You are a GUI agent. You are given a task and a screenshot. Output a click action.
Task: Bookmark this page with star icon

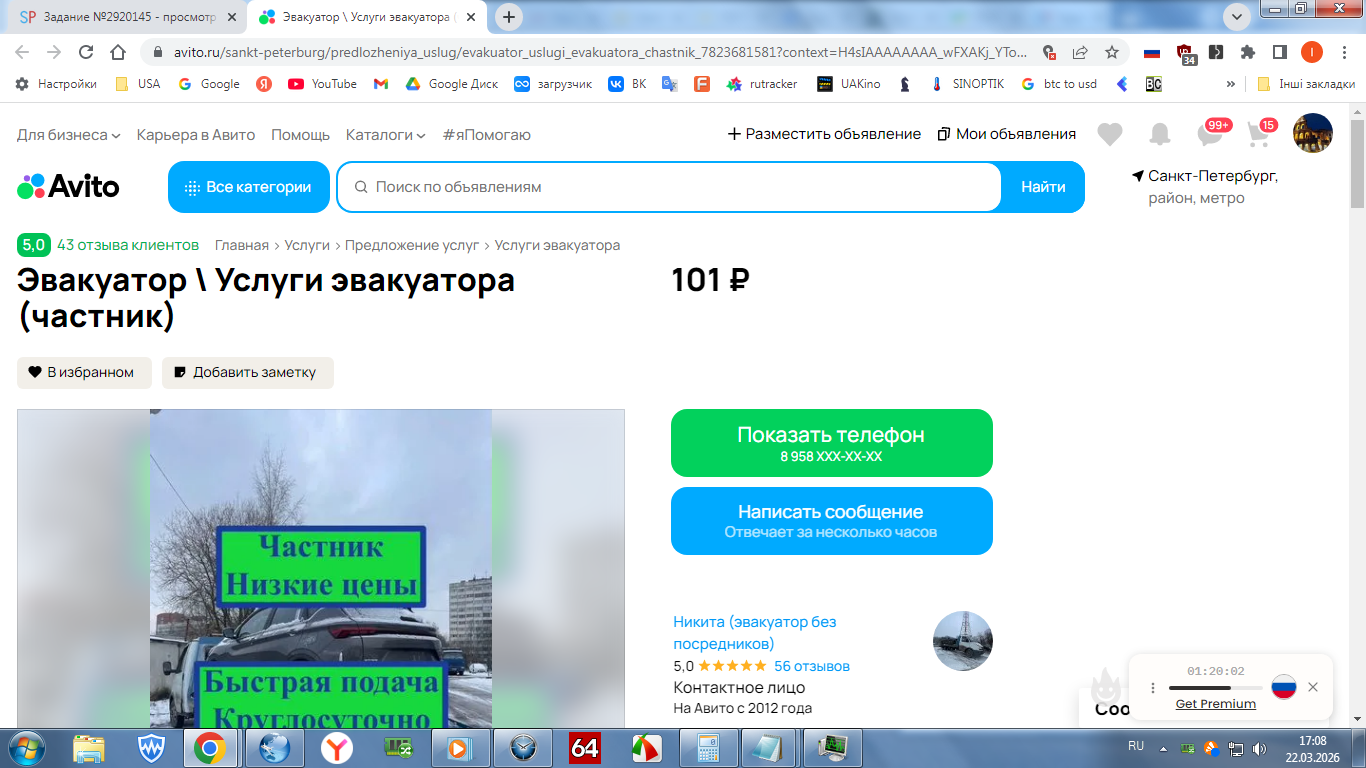point(1111,52)
